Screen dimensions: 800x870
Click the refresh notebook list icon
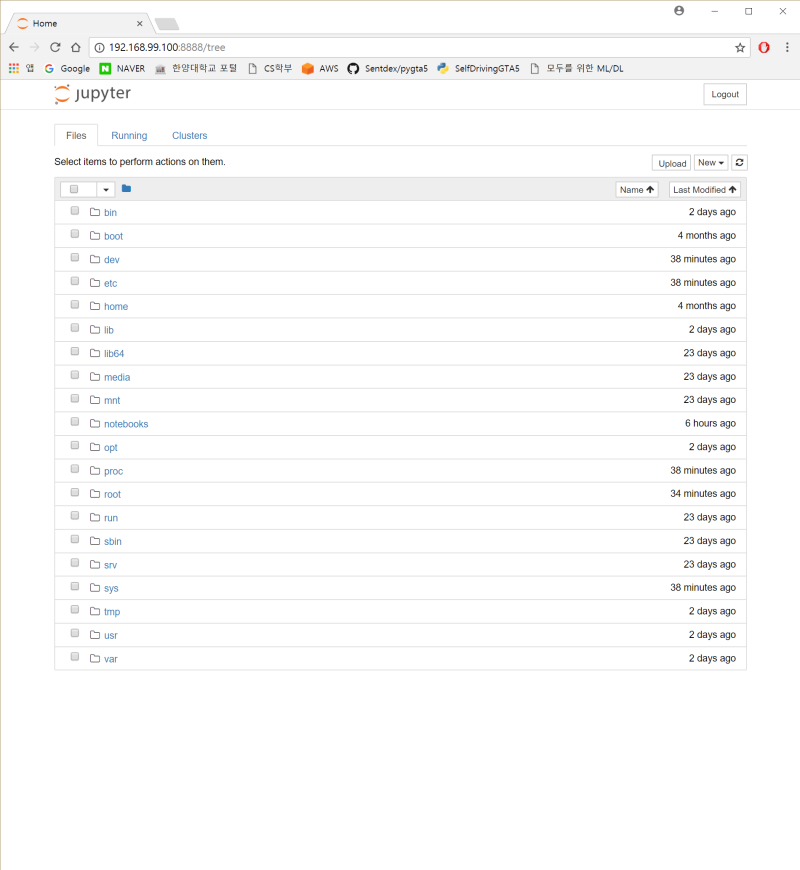pos(738,162)
